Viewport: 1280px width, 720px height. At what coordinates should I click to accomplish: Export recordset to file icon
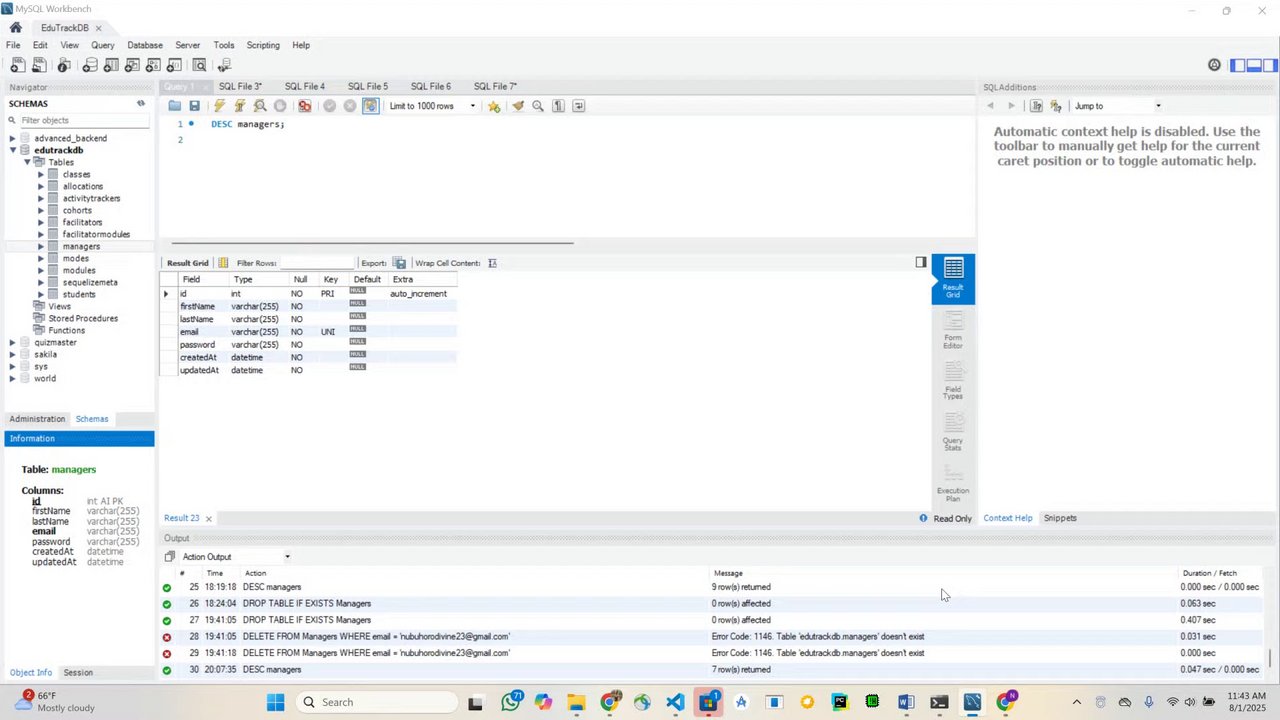tap(399, 263)
